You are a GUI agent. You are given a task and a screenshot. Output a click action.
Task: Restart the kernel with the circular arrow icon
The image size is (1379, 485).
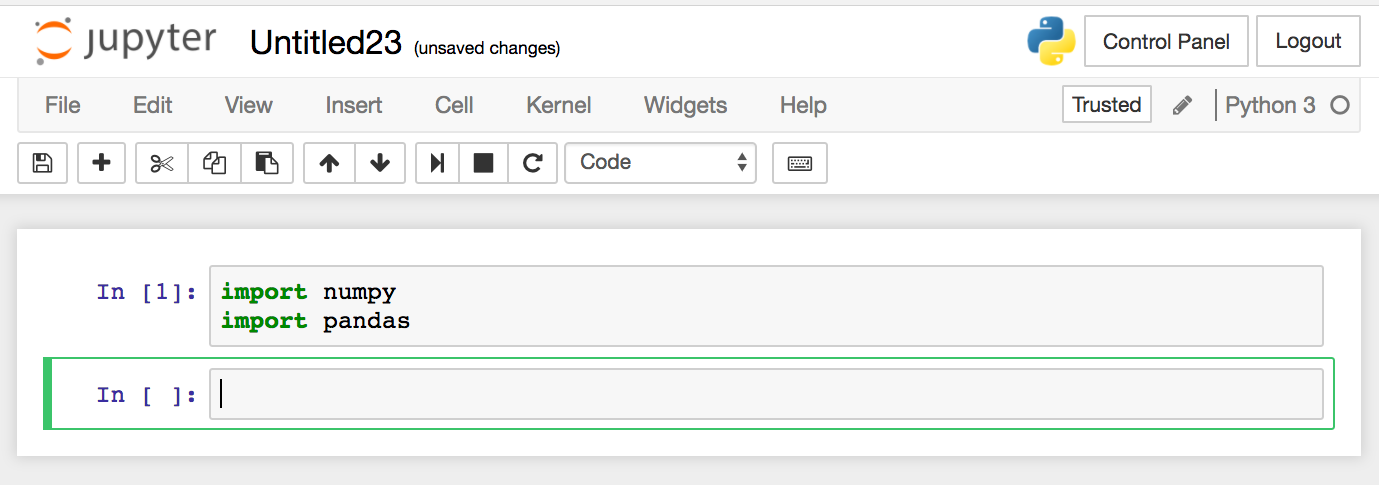(532, 163)
